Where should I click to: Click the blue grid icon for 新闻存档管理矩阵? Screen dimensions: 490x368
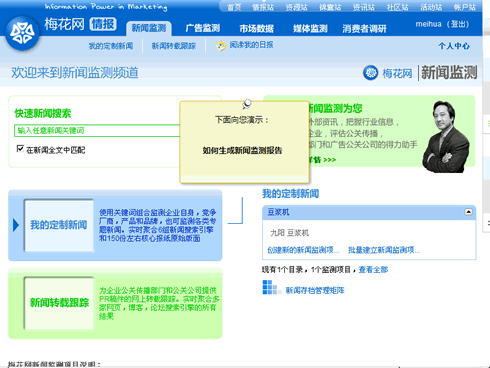(x=270, y=287)
